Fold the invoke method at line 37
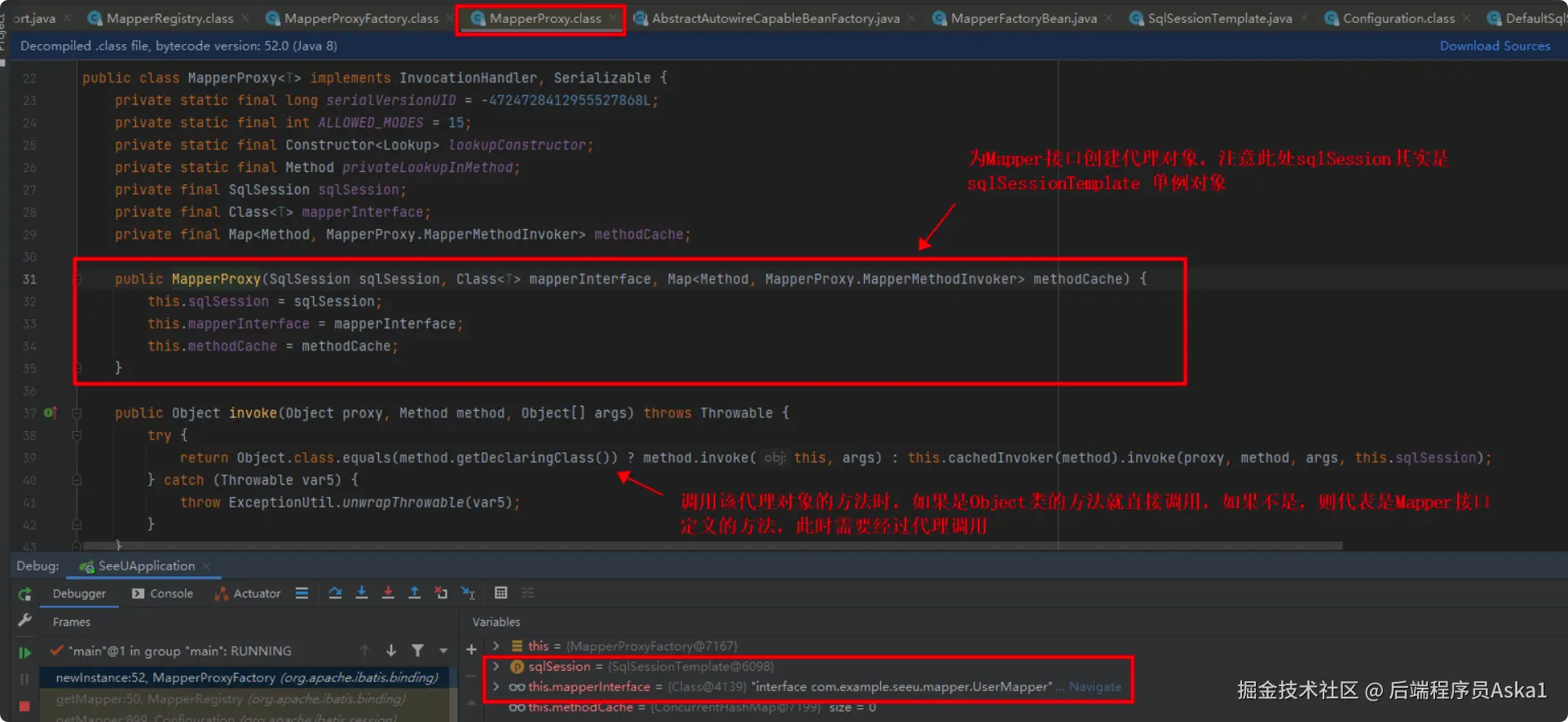This screenshot has width=1568, height=722. (x=77, y=413)
